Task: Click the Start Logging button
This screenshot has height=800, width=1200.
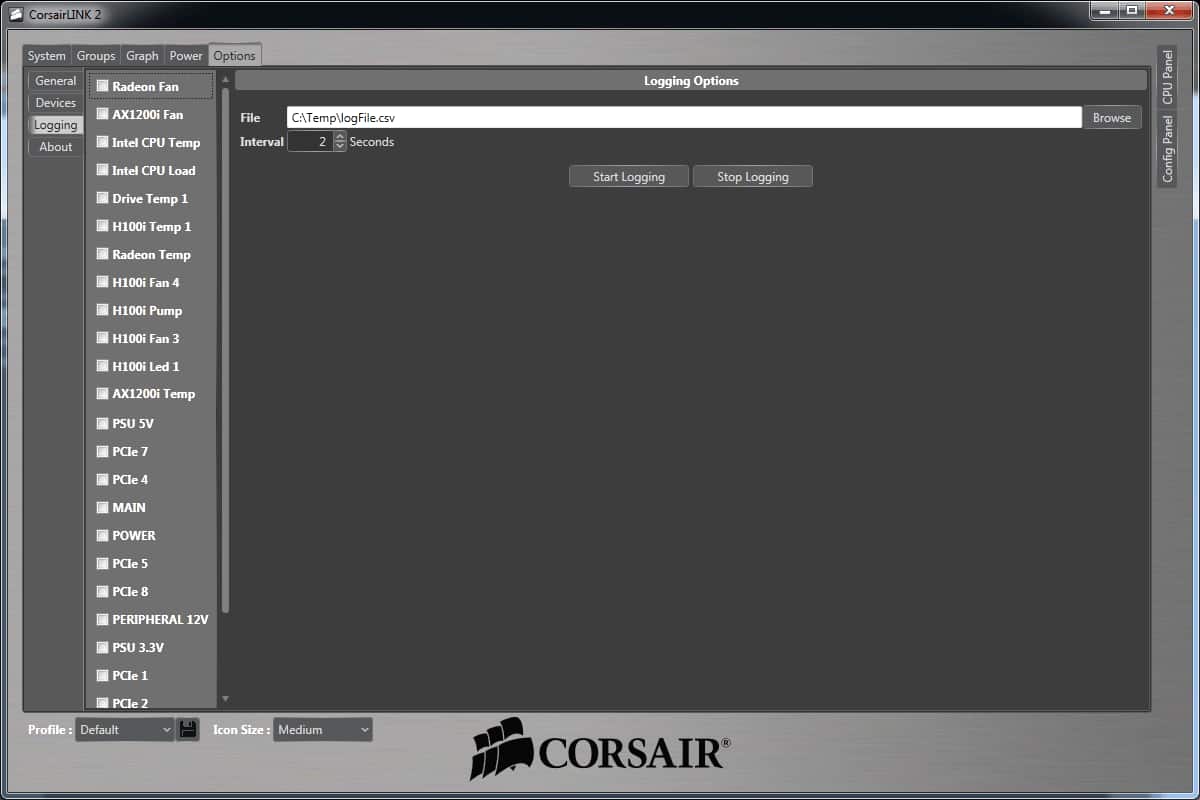Action: click(629, 177)
